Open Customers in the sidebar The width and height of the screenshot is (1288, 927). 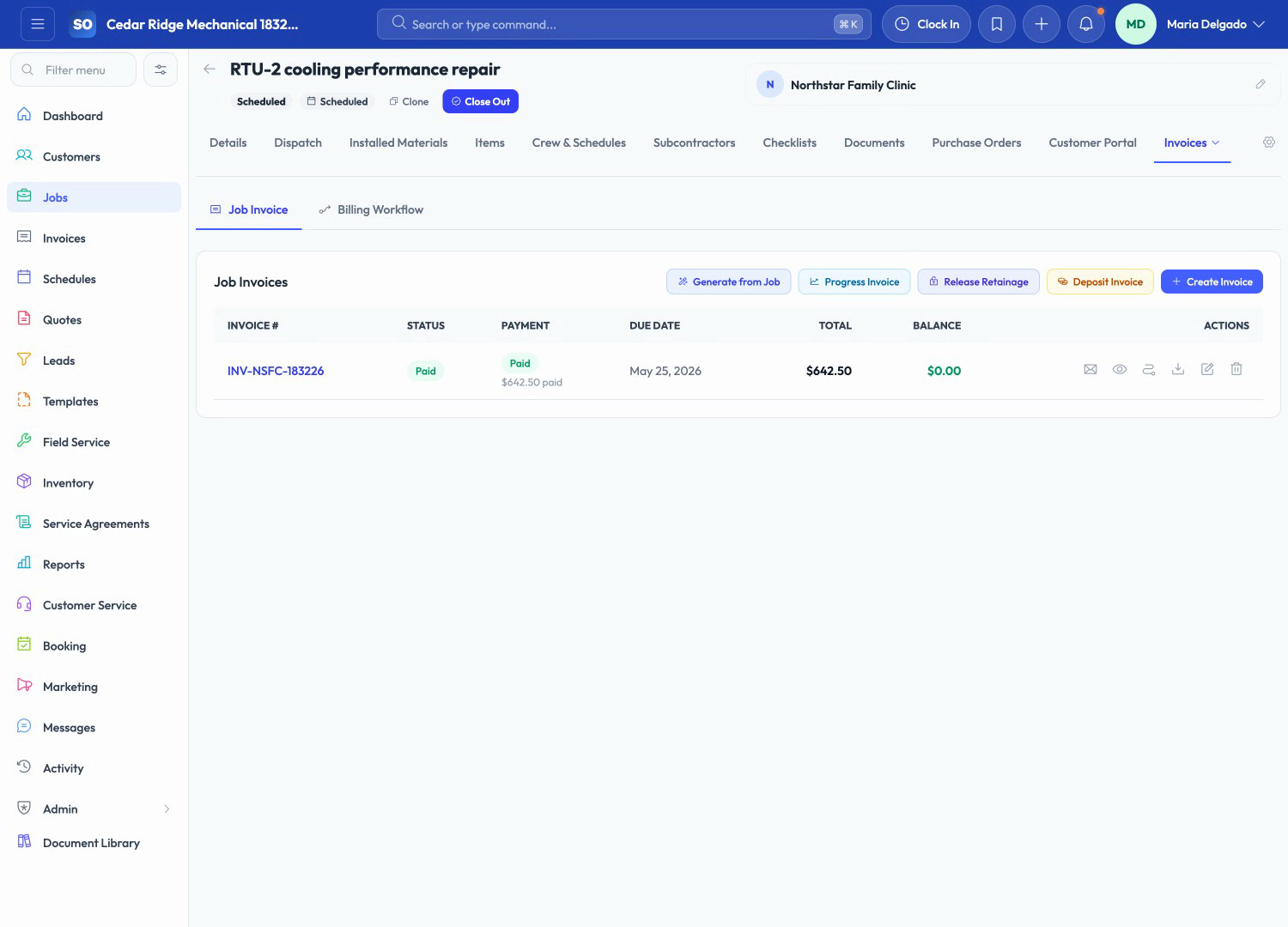(94, 156)
